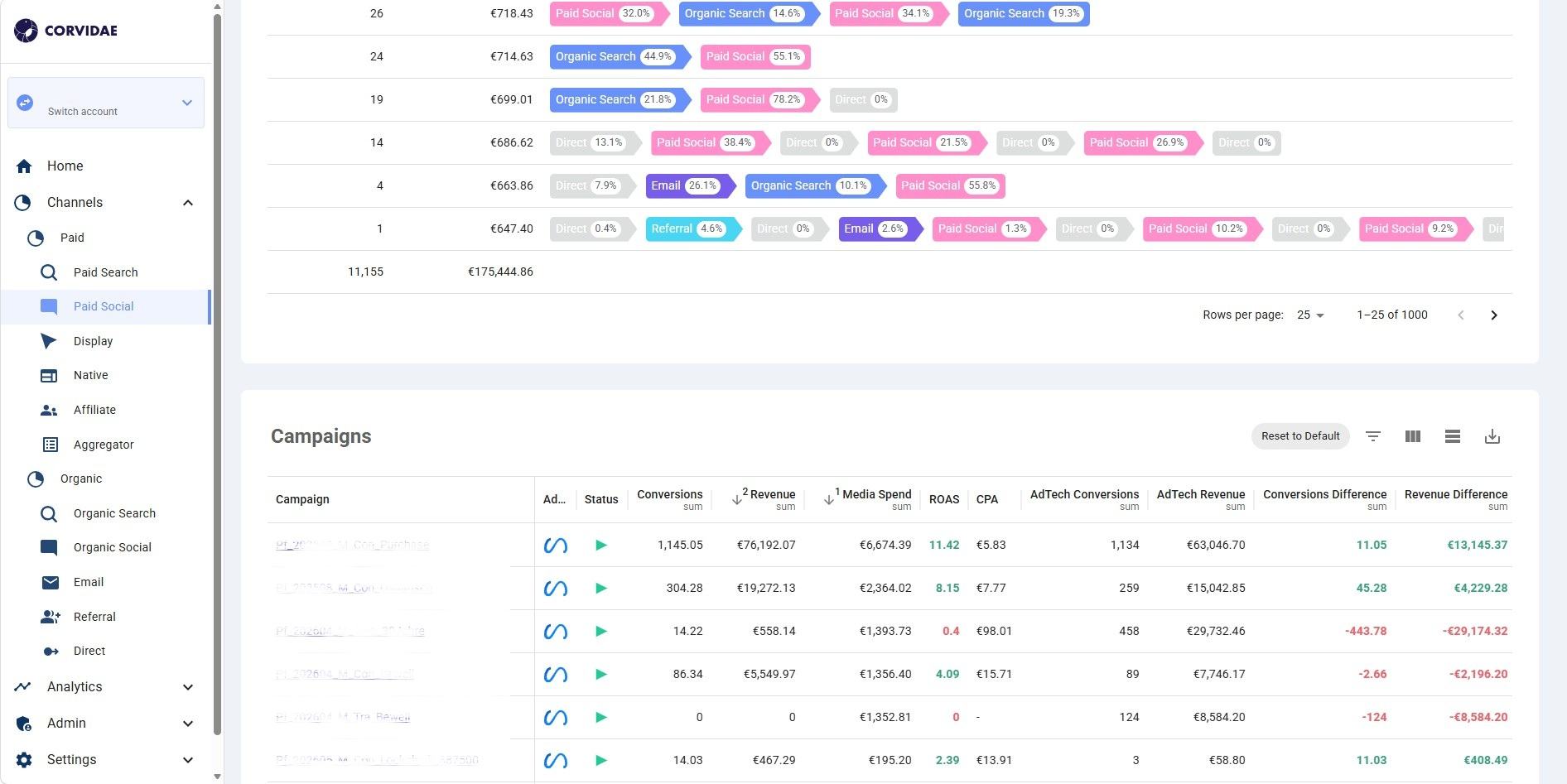Open Direct channel in sidebar

(89, 651)
